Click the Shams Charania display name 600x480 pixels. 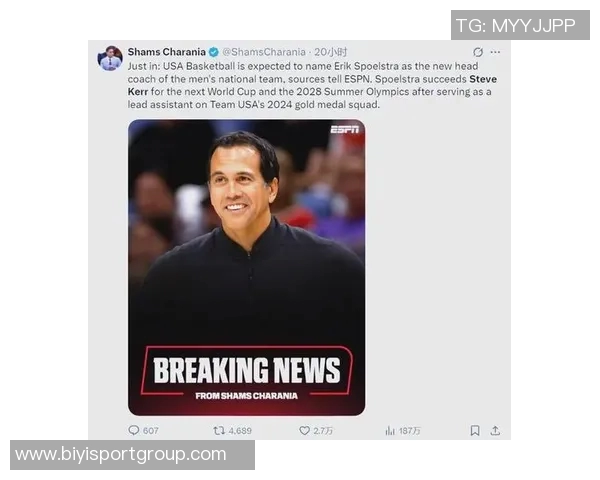(166, 52)
